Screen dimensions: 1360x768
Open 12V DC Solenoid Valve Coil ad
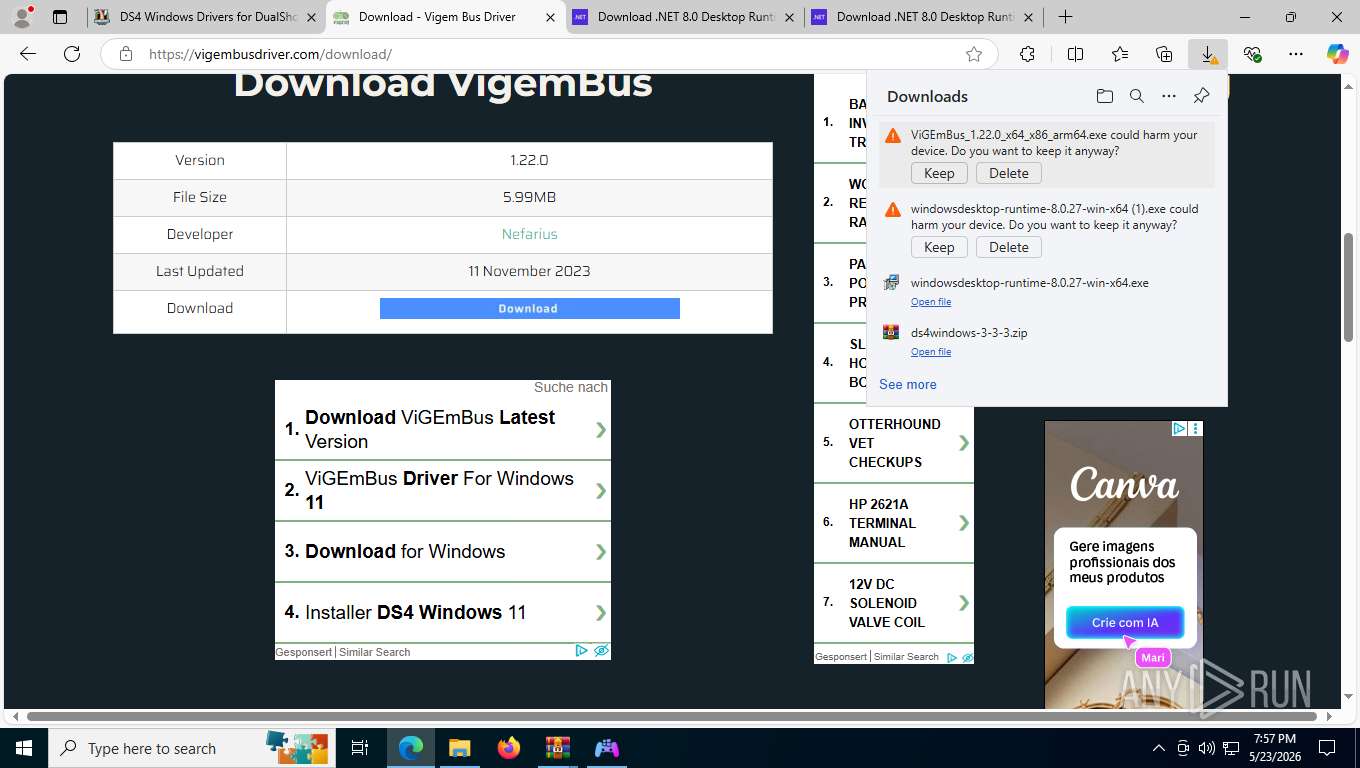tap(894, 603)
